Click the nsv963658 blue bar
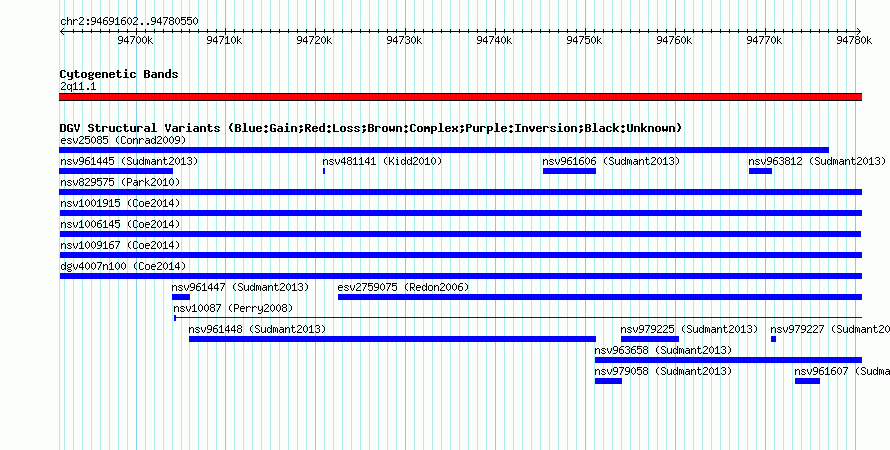This screenshot has height=450, width=890. pos(728,360)
